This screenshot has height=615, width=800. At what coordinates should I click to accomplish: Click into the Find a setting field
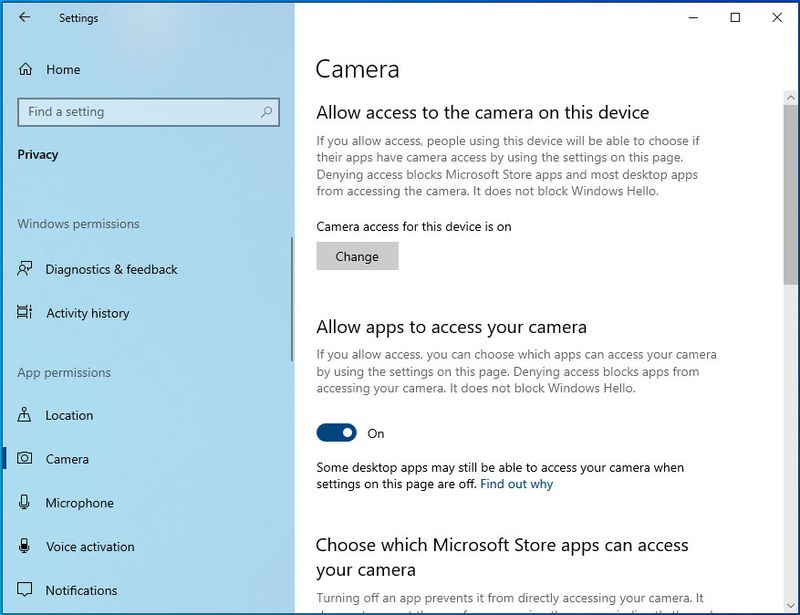[x=148, y=112]
